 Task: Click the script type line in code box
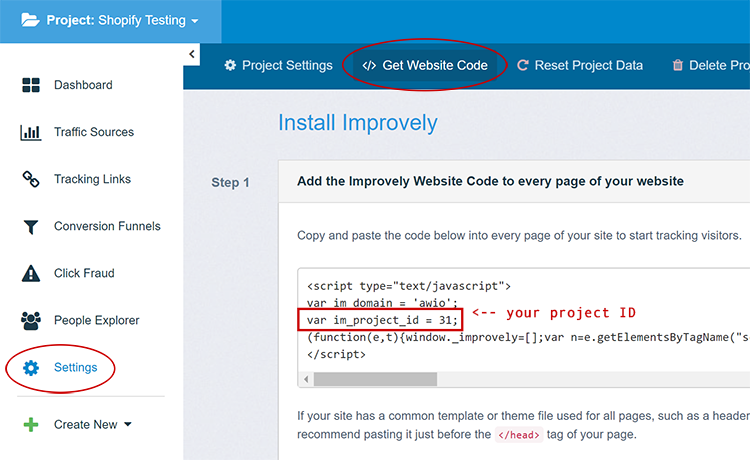409,286
